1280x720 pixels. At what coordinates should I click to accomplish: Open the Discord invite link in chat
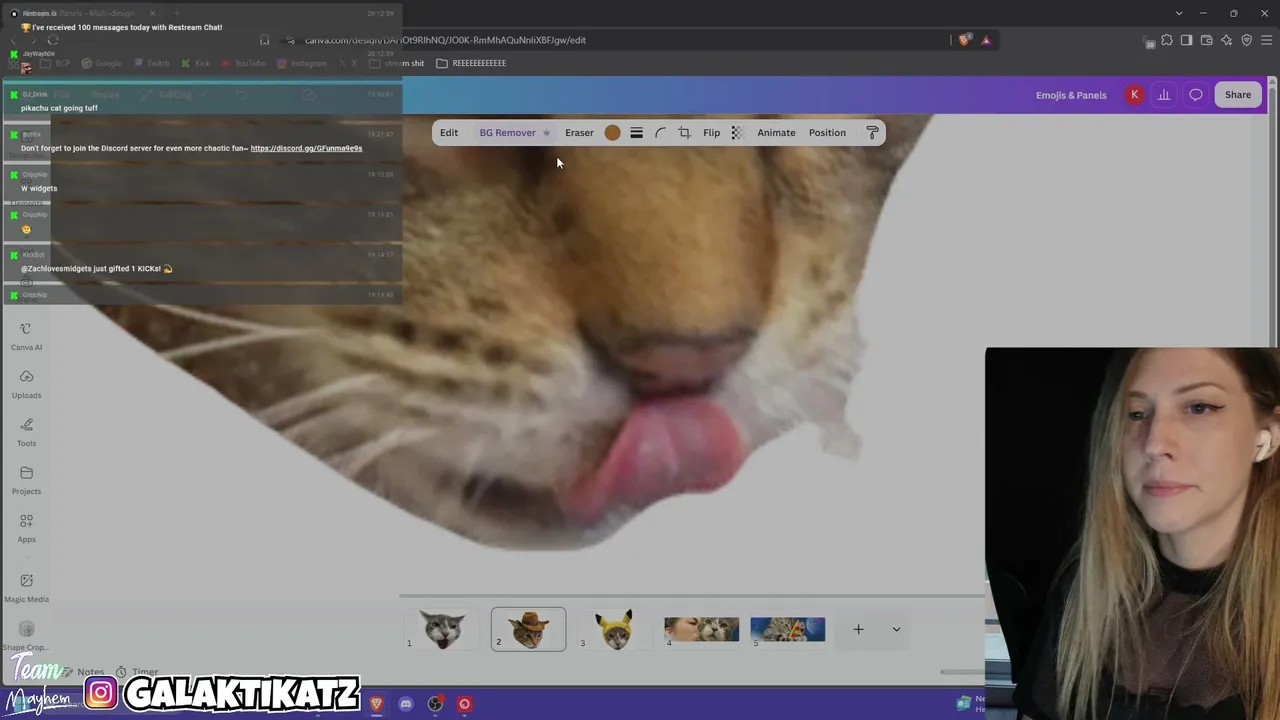coord(306,148)
